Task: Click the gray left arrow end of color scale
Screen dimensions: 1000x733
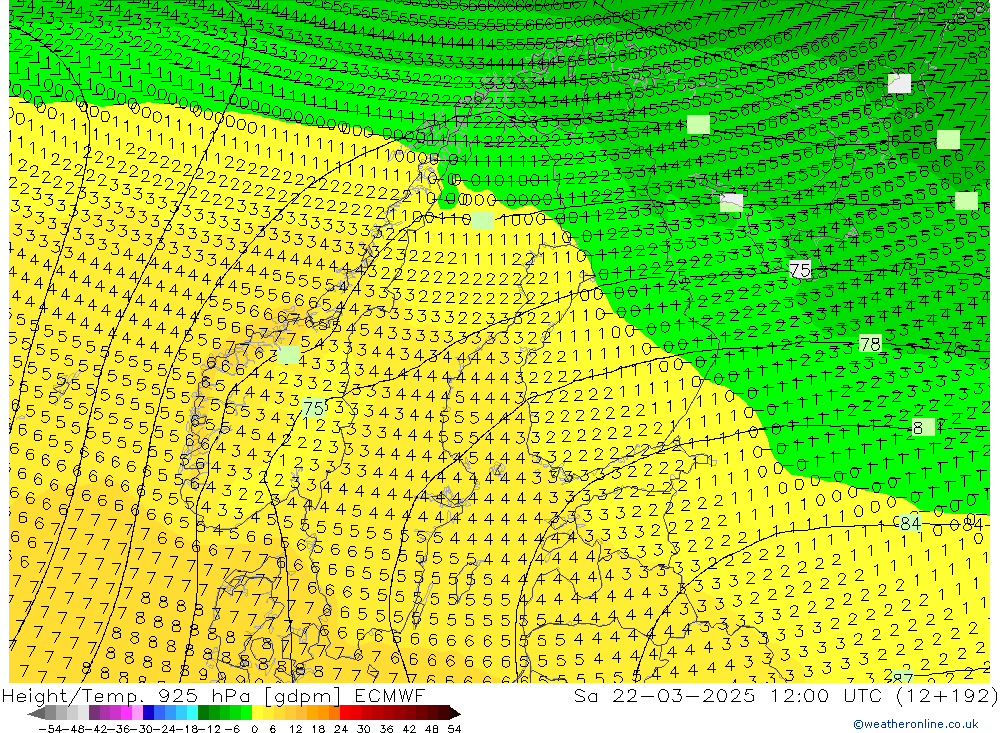Action: pos(36,713)
